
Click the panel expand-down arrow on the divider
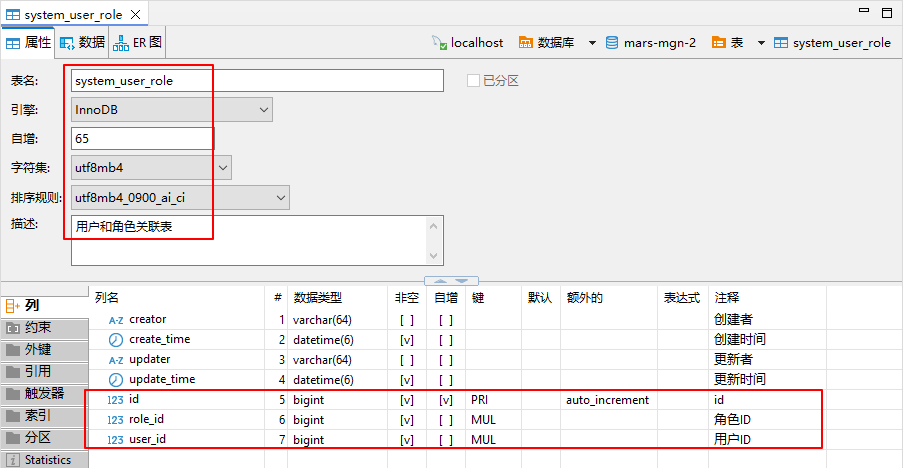click(462, 281)
